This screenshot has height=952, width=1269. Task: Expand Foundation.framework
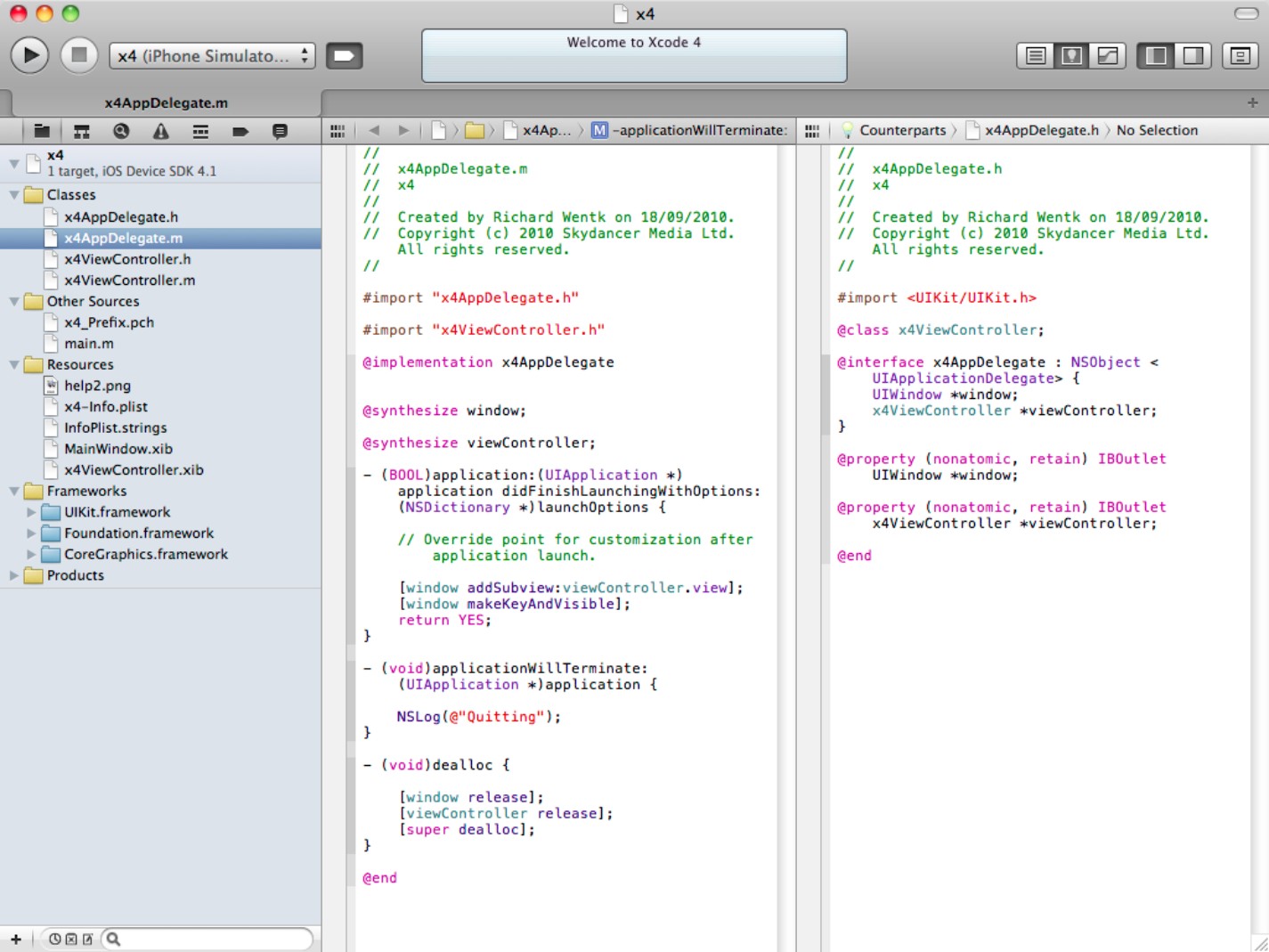point(32,533)
